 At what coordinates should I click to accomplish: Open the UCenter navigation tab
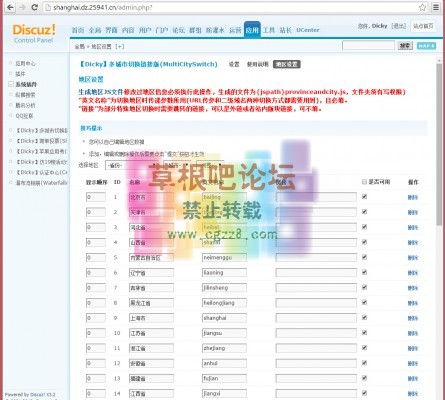click(308, 30)
